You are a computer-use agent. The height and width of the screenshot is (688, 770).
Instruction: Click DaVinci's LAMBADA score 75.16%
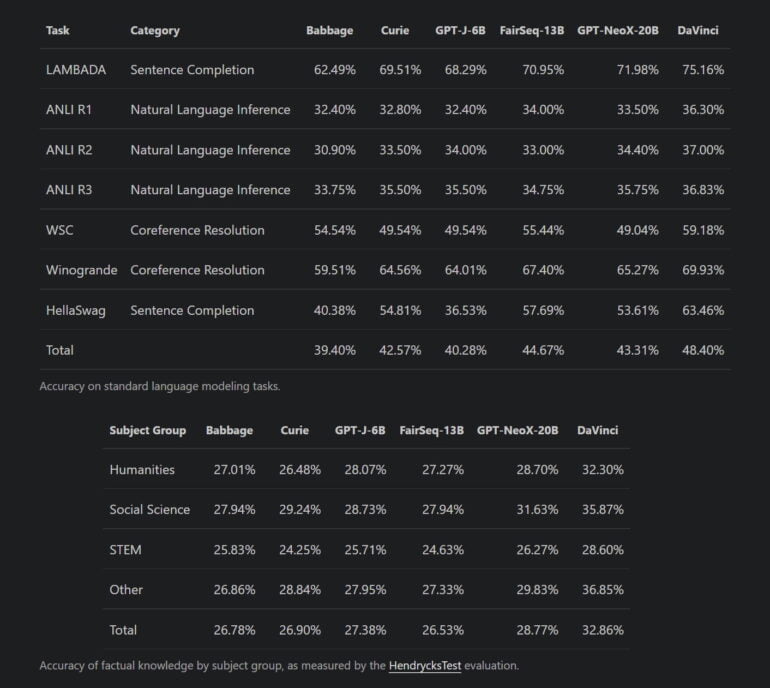coord(702,70)
